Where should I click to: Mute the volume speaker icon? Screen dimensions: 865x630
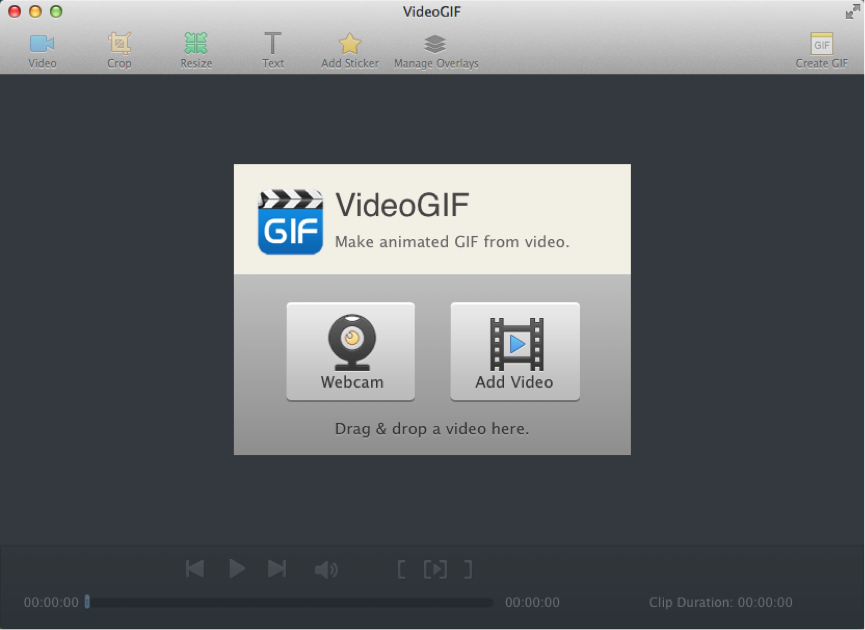coord(326,570)
